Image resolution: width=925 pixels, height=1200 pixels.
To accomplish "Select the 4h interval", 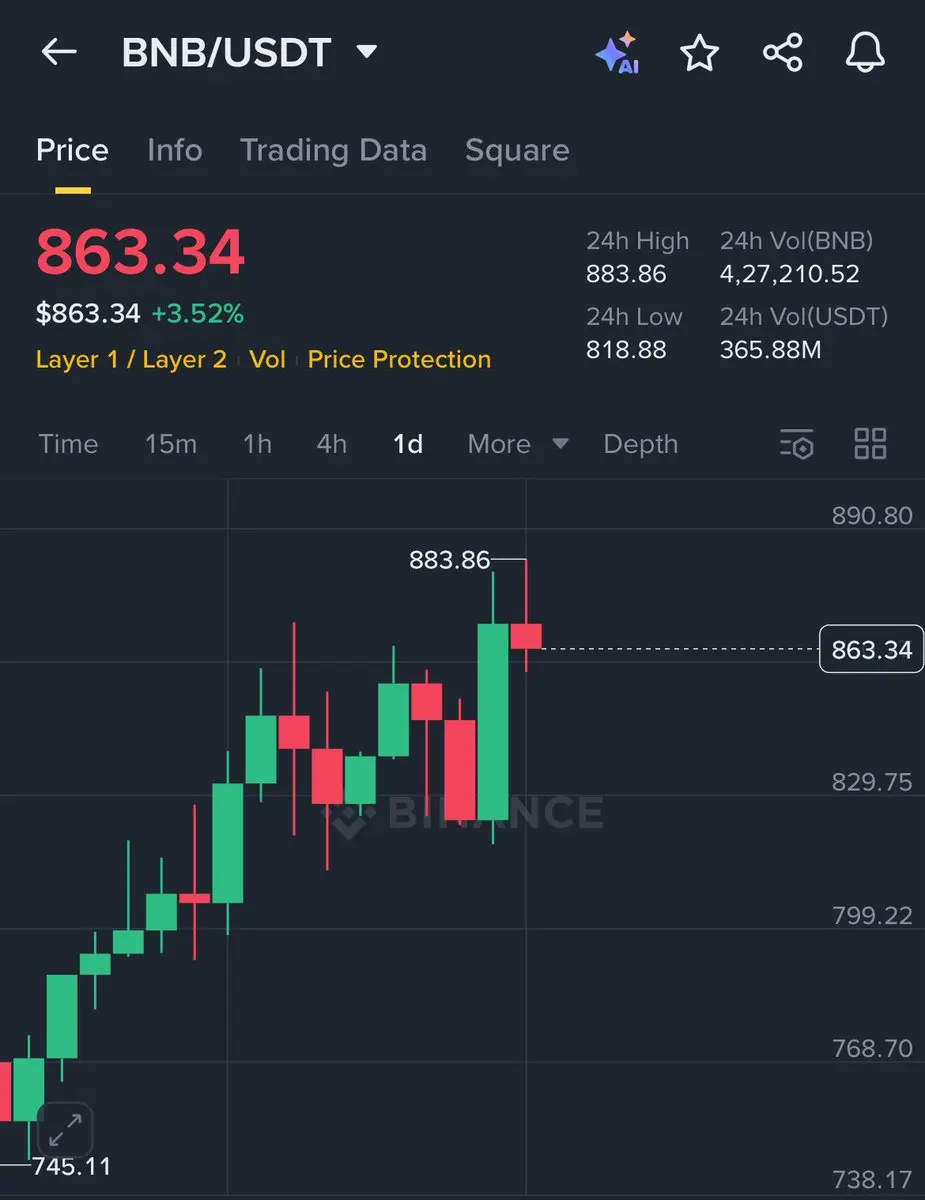I will point(332,444).
